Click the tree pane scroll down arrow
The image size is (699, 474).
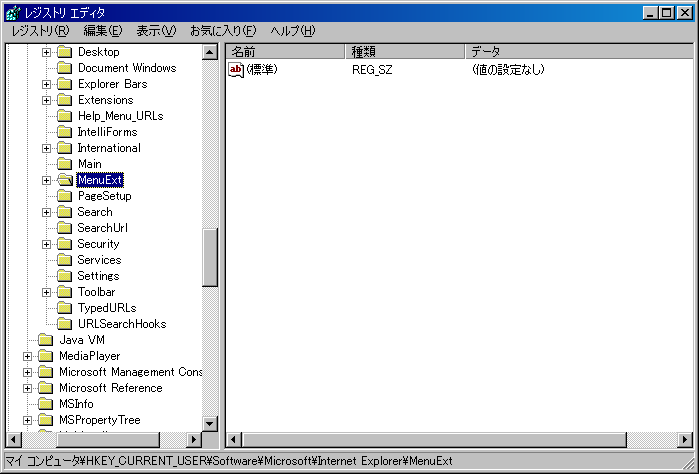point(210,423)
